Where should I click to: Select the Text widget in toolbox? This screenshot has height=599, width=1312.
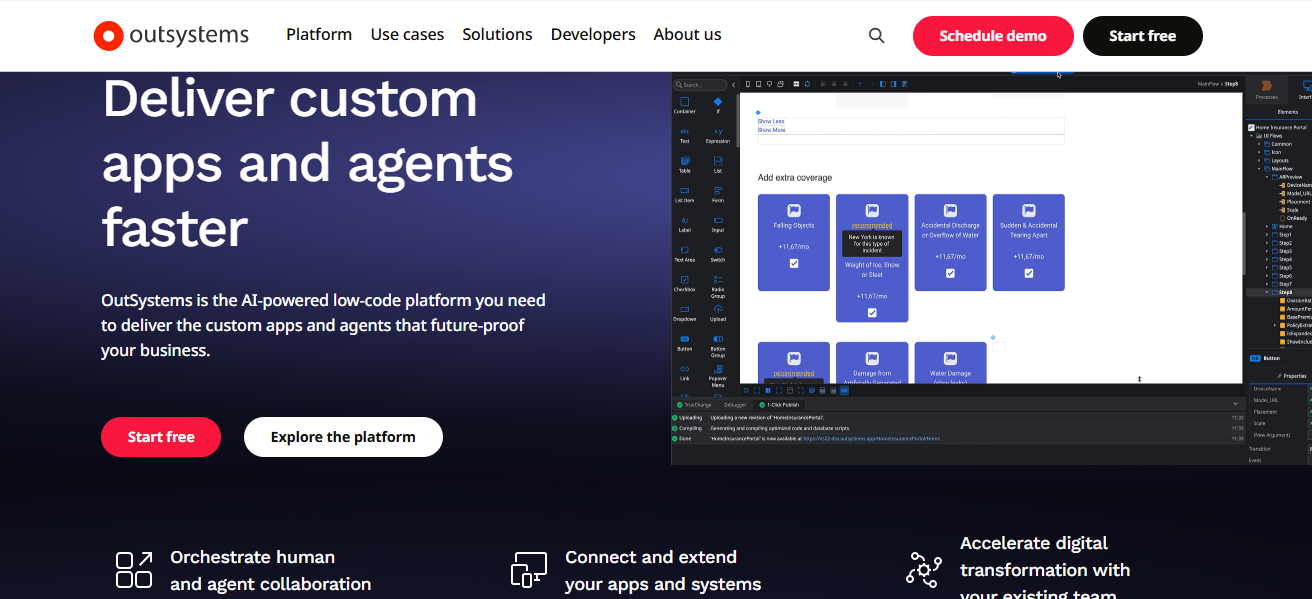685,135
